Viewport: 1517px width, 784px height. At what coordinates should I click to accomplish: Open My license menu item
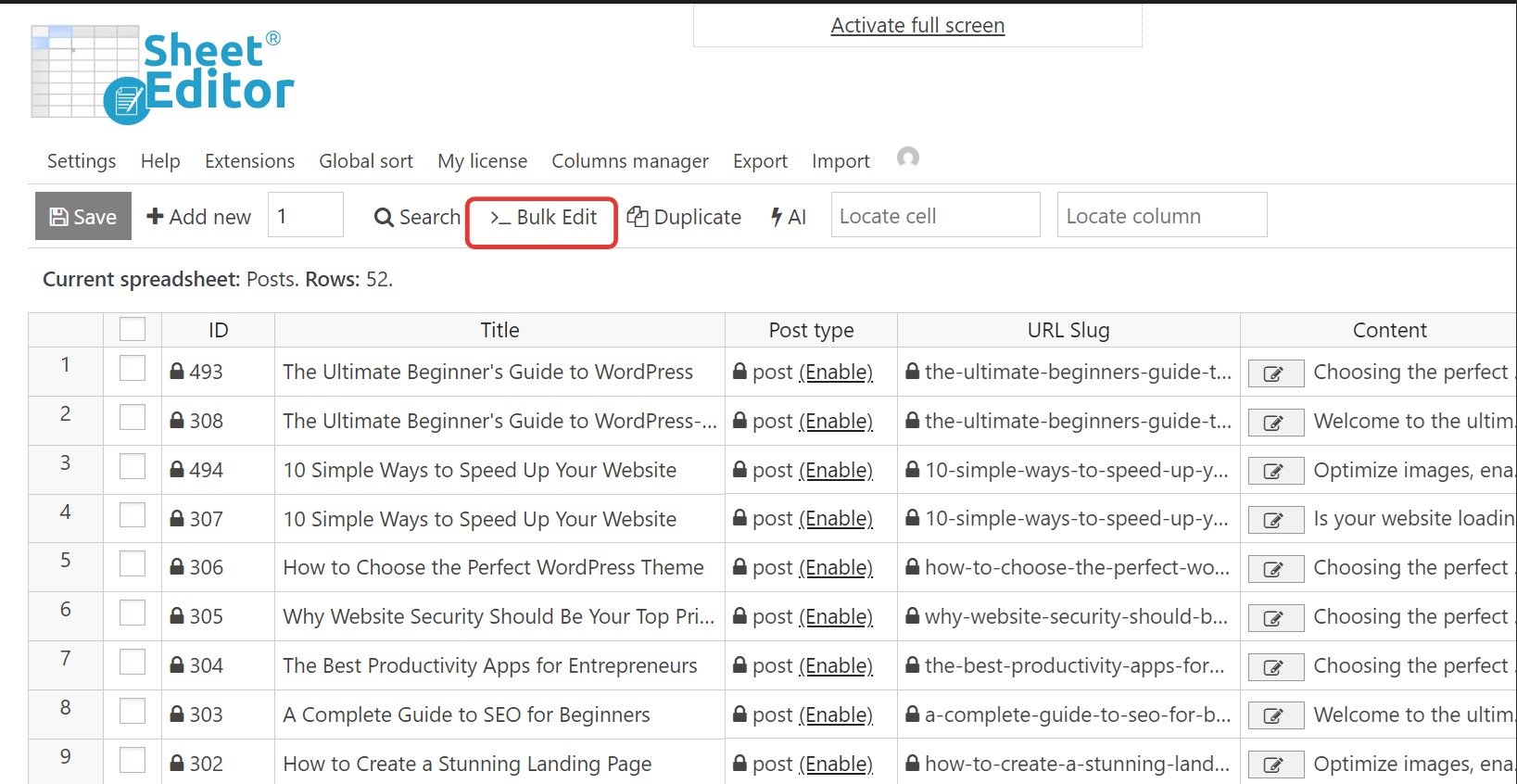click(482, 161)
